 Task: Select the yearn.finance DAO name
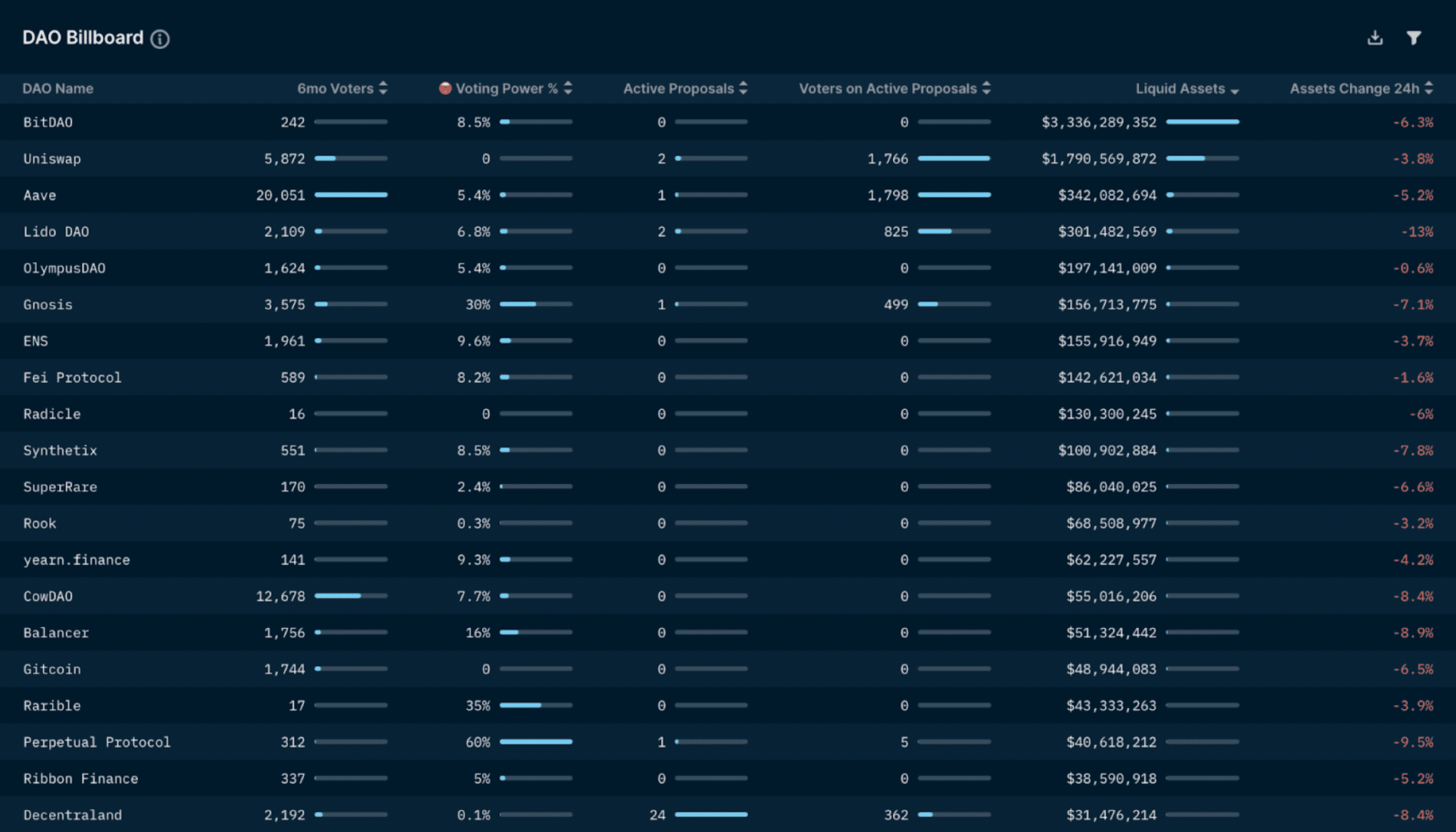click(76, 559)
